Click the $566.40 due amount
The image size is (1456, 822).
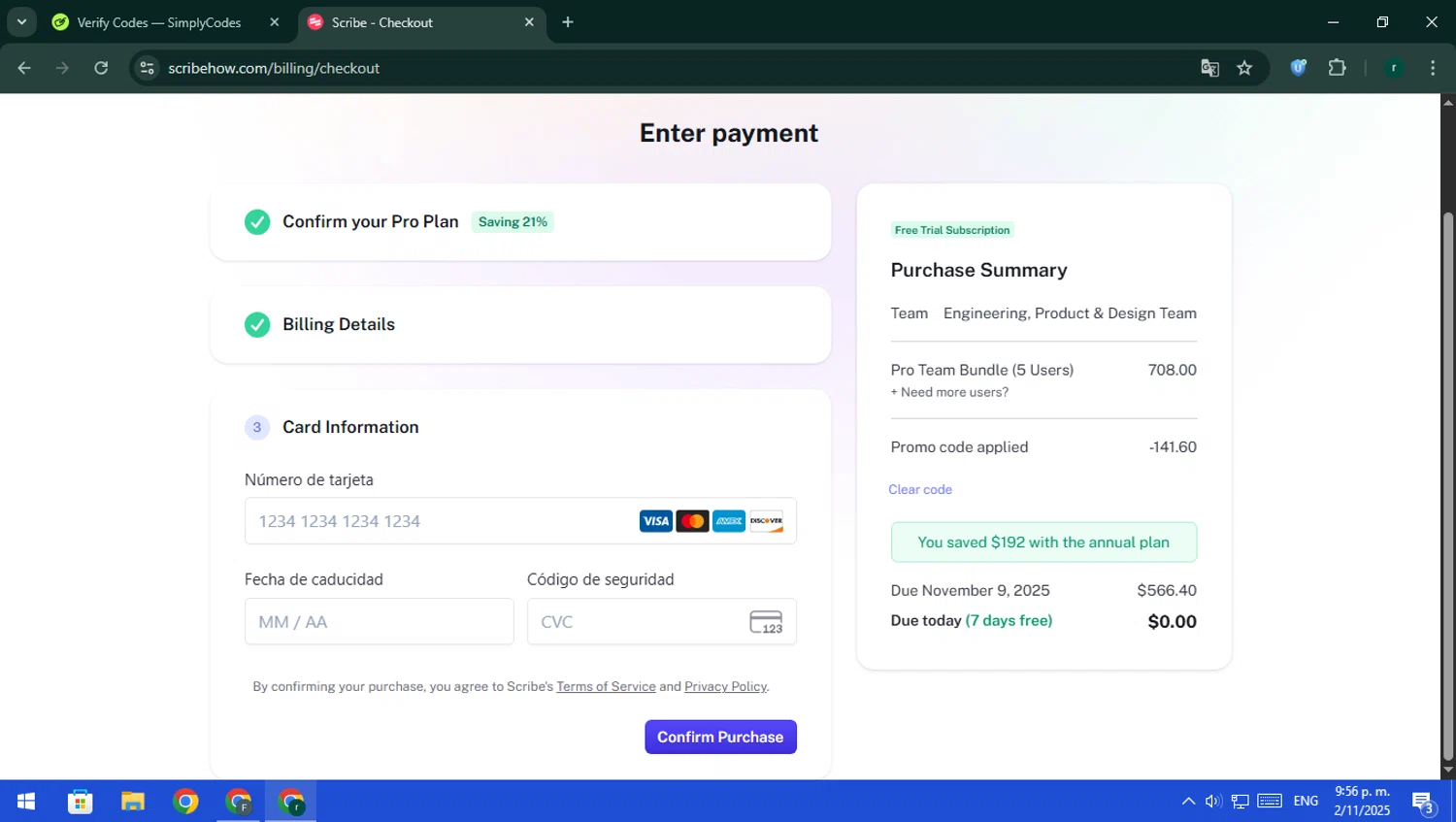click(1167, 590)
